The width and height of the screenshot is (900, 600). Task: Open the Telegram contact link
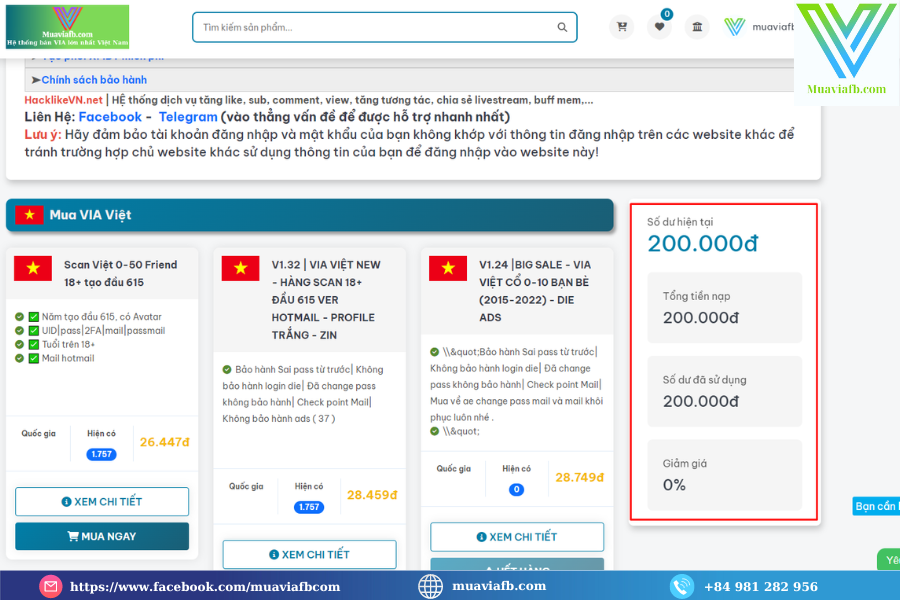[188, 117]
